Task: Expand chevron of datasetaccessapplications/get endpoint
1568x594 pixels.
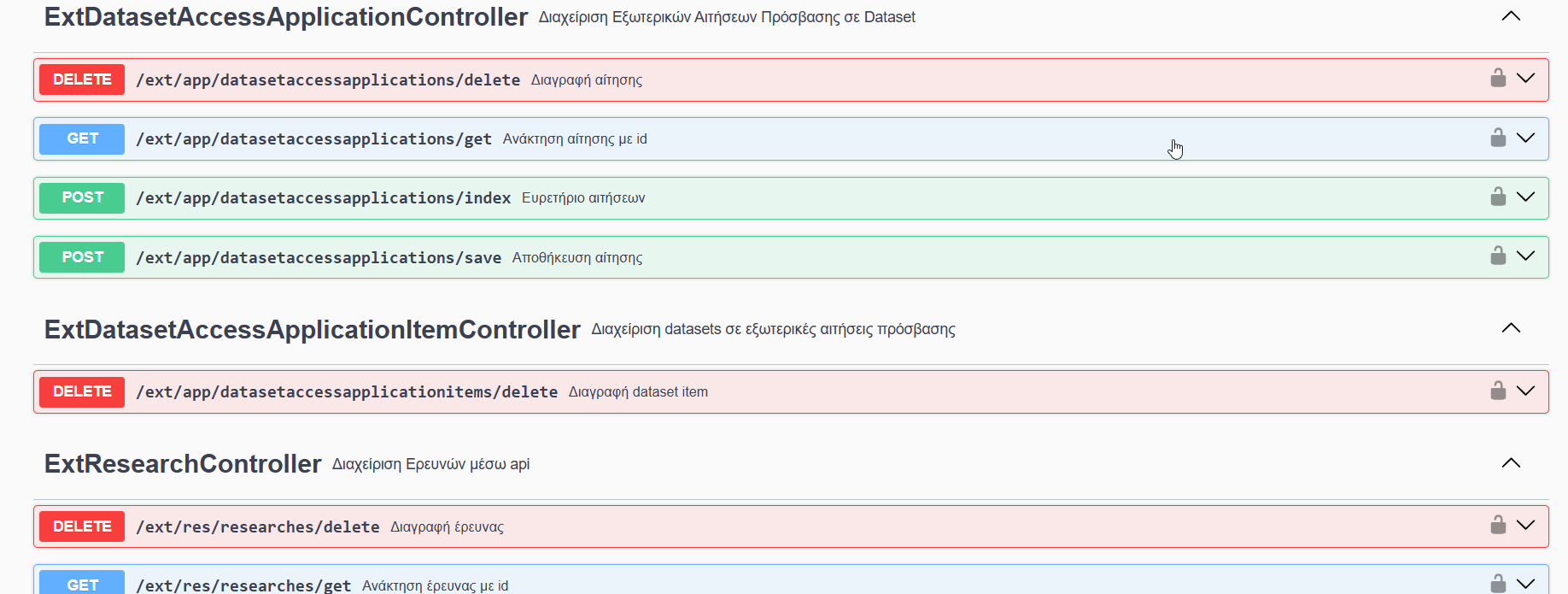Action: tap(1525, 138)
